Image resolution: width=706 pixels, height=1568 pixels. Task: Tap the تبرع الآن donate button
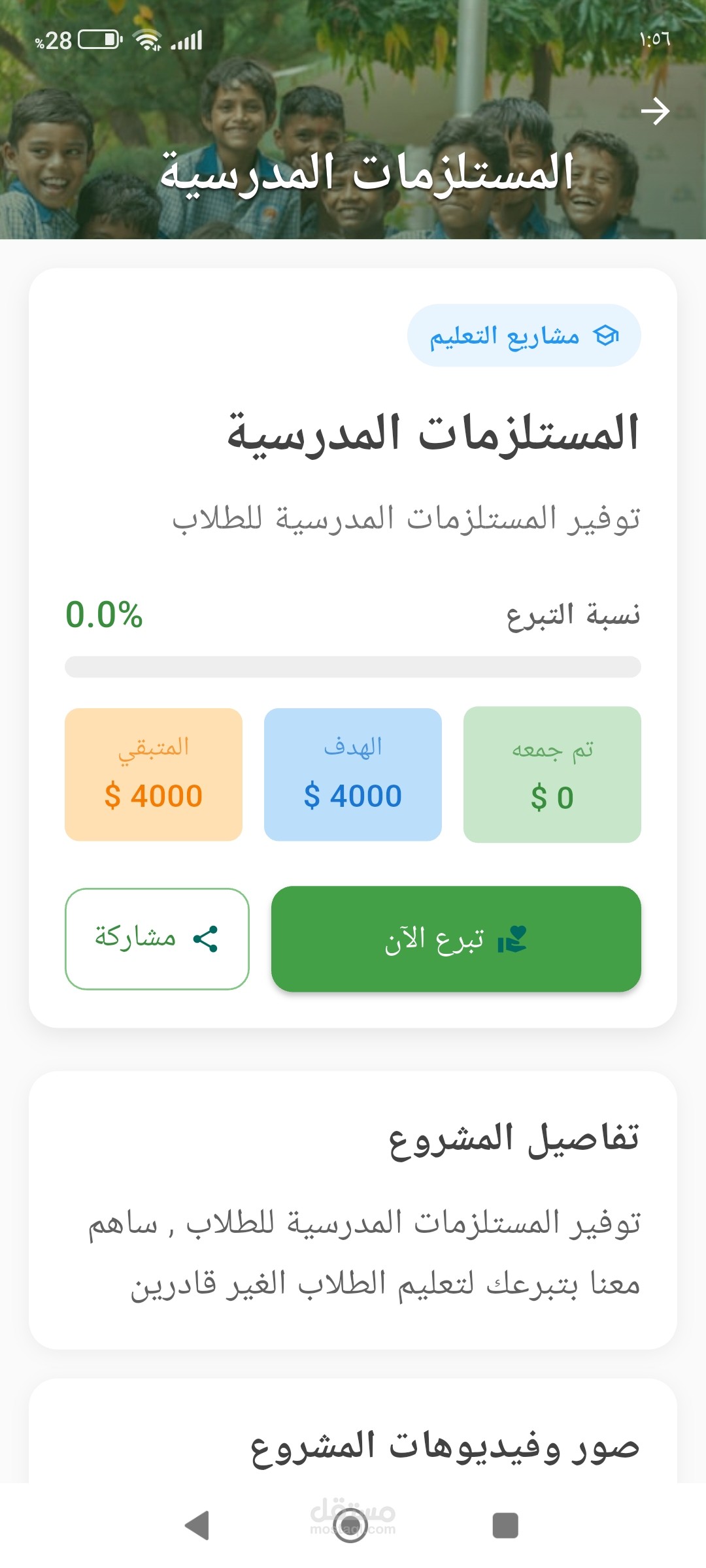pos(456,939)
